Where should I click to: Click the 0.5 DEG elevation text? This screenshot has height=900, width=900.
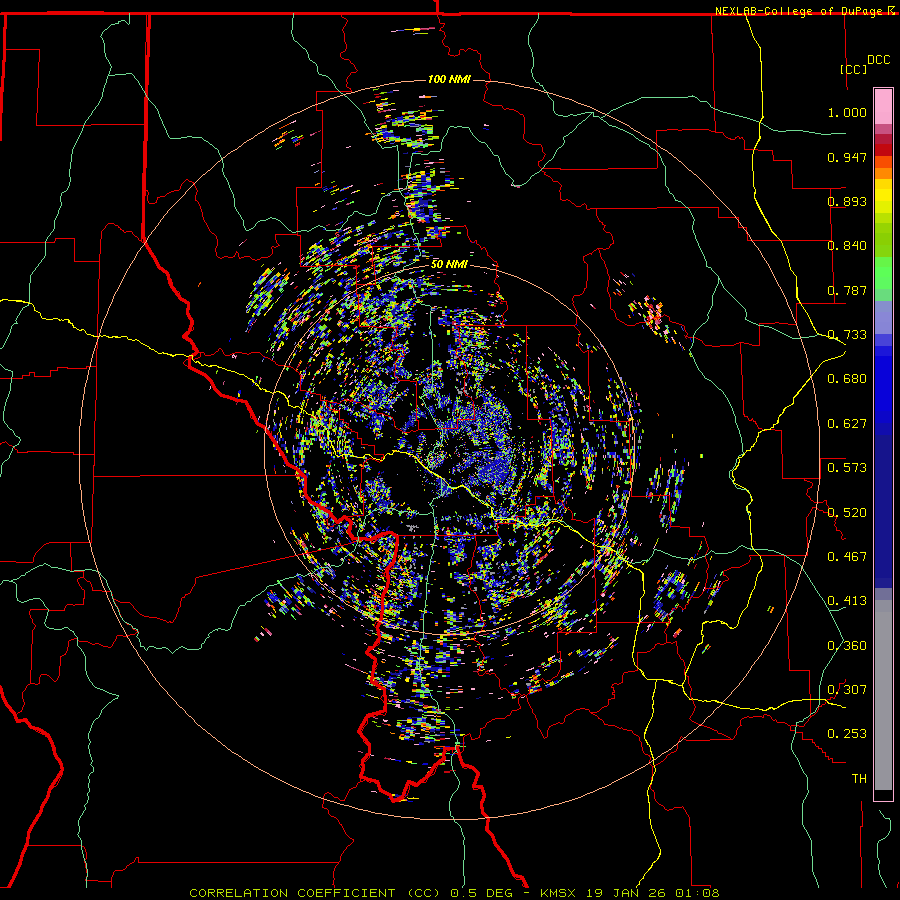coord(484,893)
